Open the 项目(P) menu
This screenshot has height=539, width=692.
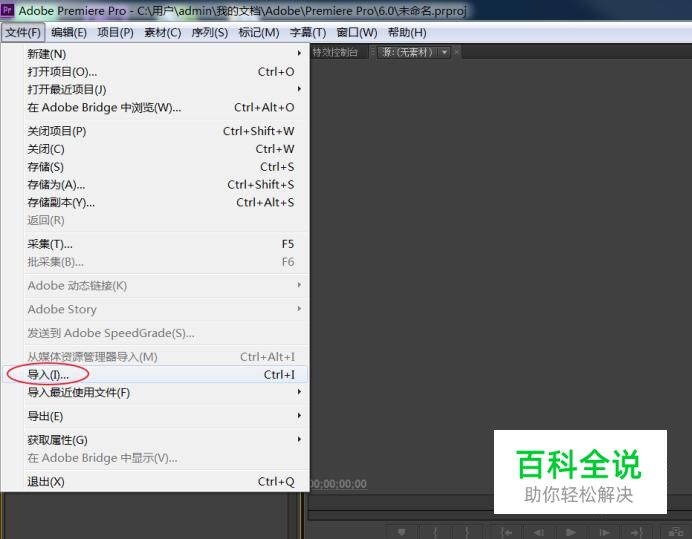tap(115, 33)
